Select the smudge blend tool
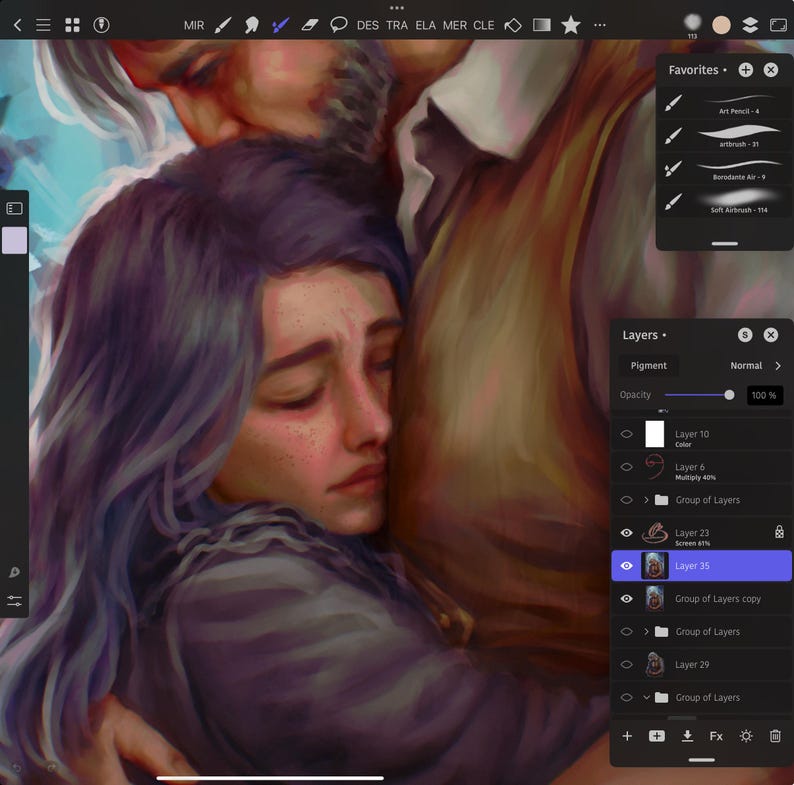The width and height of the screenshot is (794, 785). [x=252, y=25]
